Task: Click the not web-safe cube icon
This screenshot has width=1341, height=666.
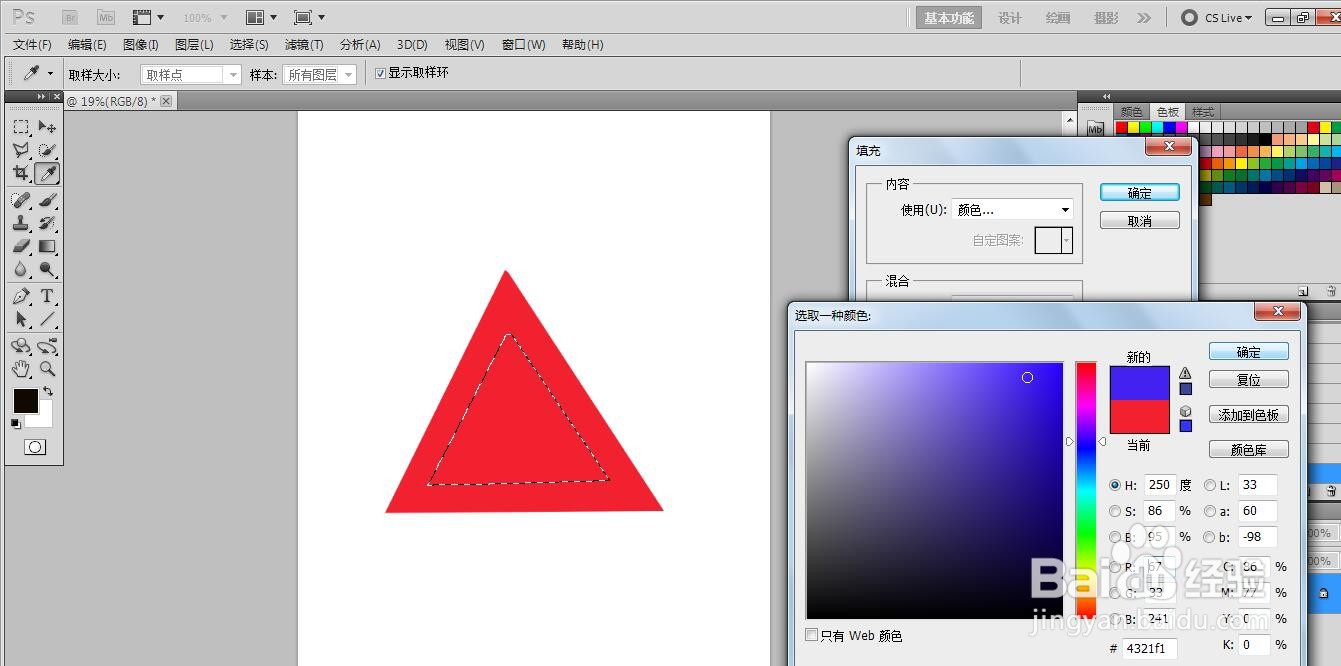Action: tap(1185, 411)
